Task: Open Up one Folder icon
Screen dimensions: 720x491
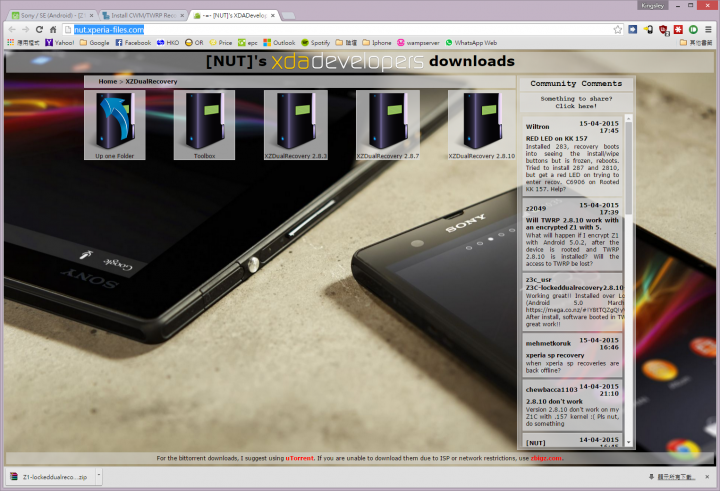Action: tap(115, 125)
